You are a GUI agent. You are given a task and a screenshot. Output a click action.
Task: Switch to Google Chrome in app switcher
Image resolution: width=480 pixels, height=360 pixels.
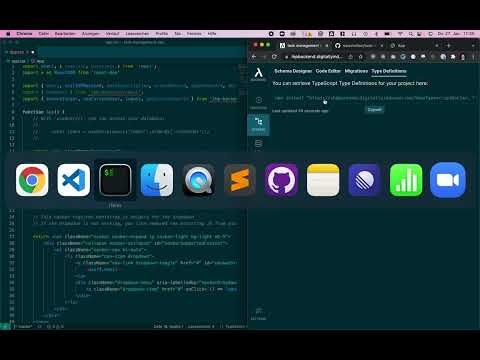point(32,180)
